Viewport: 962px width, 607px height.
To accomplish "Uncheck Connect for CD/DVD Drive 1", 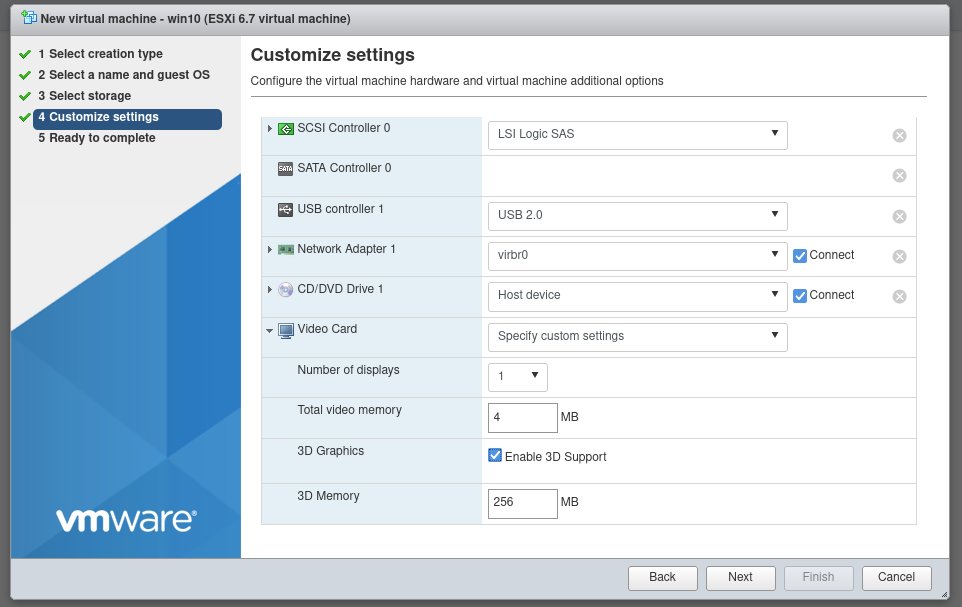I will click(800, 296).
